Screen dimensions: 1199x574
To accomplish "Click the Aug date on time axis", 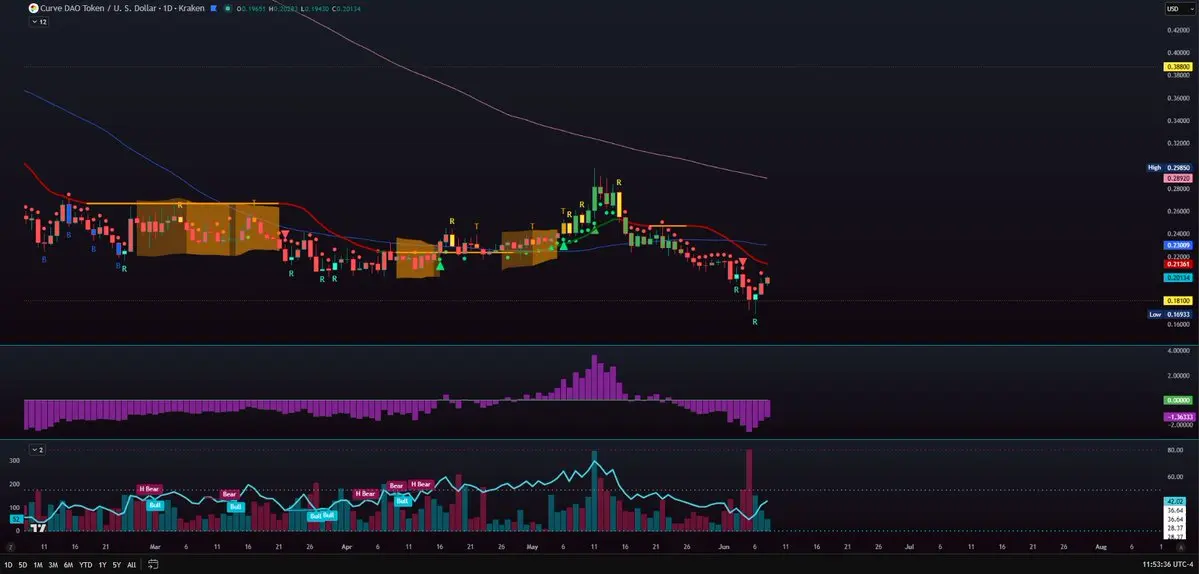I will [x=1100, y=547].
